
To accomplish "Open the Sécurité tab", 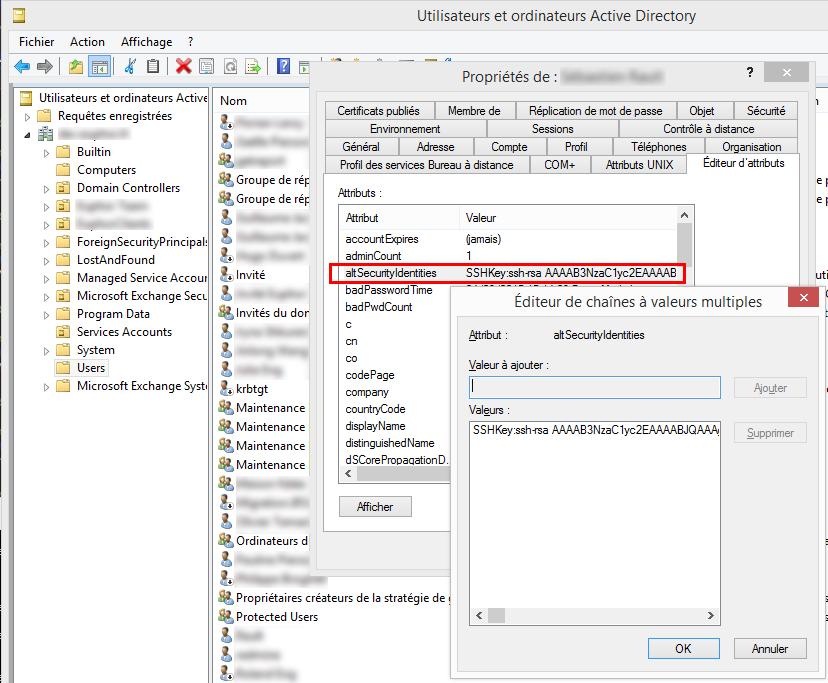I will [765, 111].
